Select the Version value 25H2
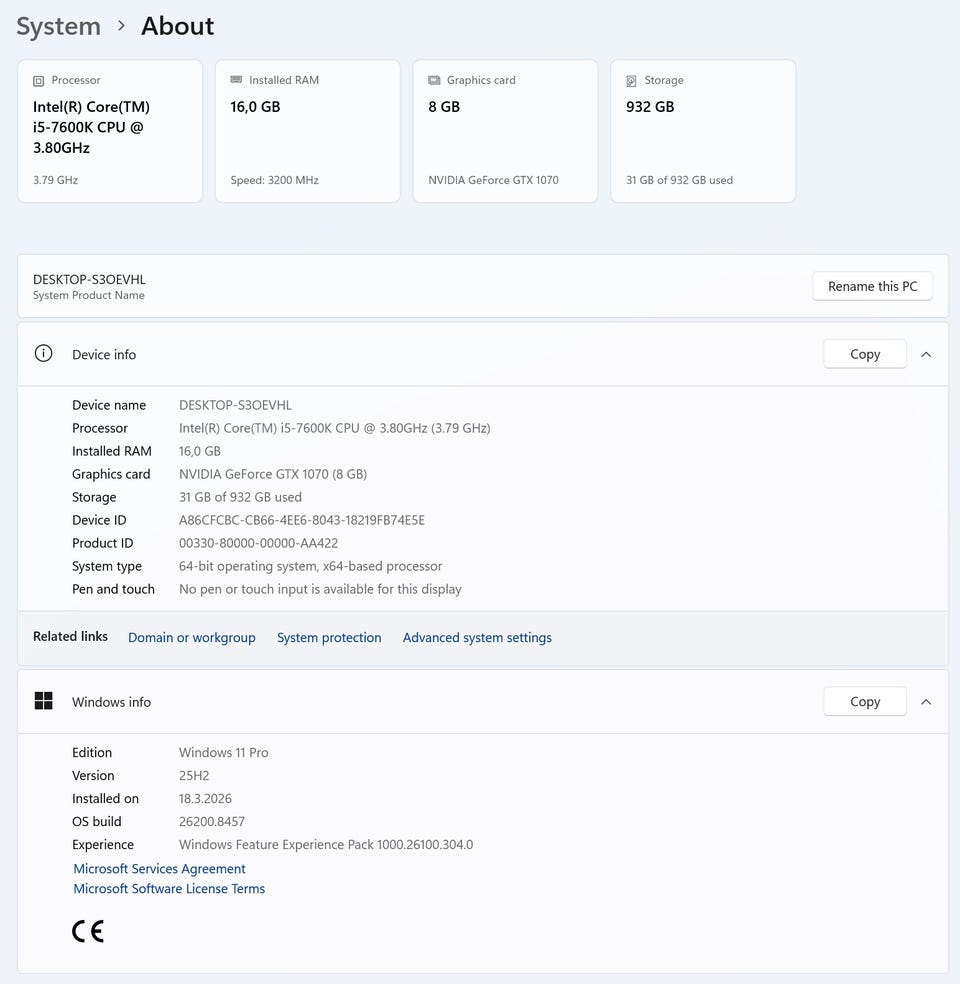960x984 pixels. coord(194,776)
